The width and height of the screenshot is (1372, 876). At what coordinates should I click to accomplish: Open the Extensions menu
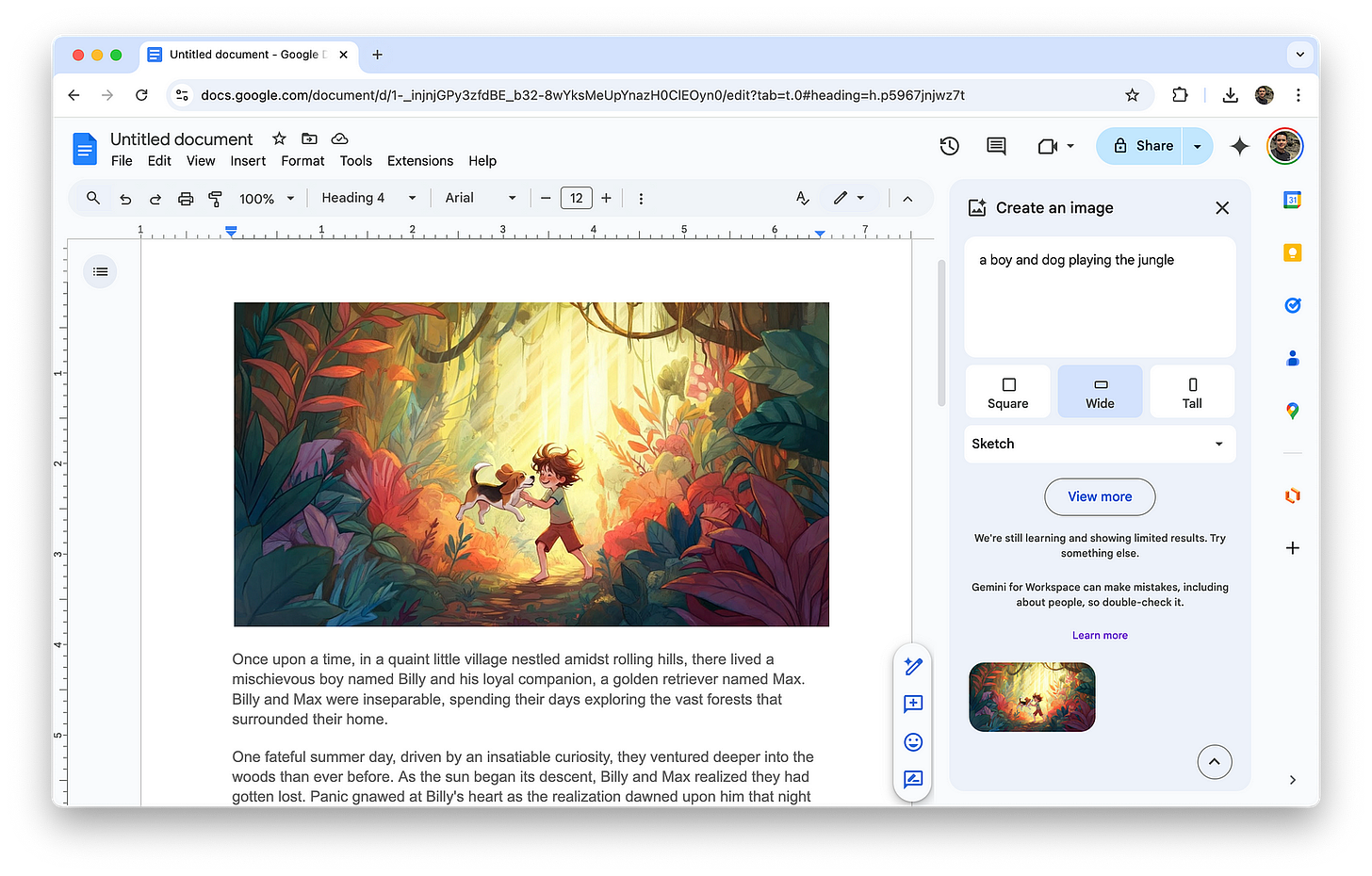pos(420,161)
